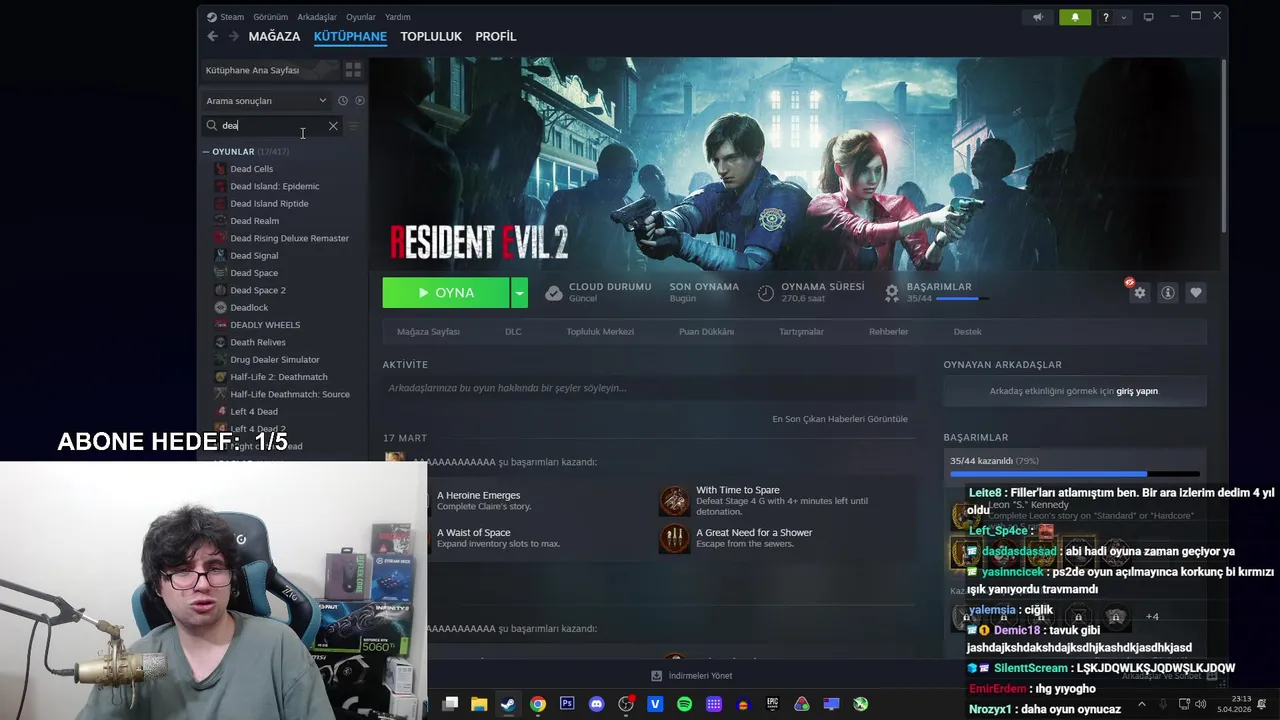The width and height of the screenshot is (1280, 720).
Task: Select Drug Dealer Simulator
Action: point(275,360)
